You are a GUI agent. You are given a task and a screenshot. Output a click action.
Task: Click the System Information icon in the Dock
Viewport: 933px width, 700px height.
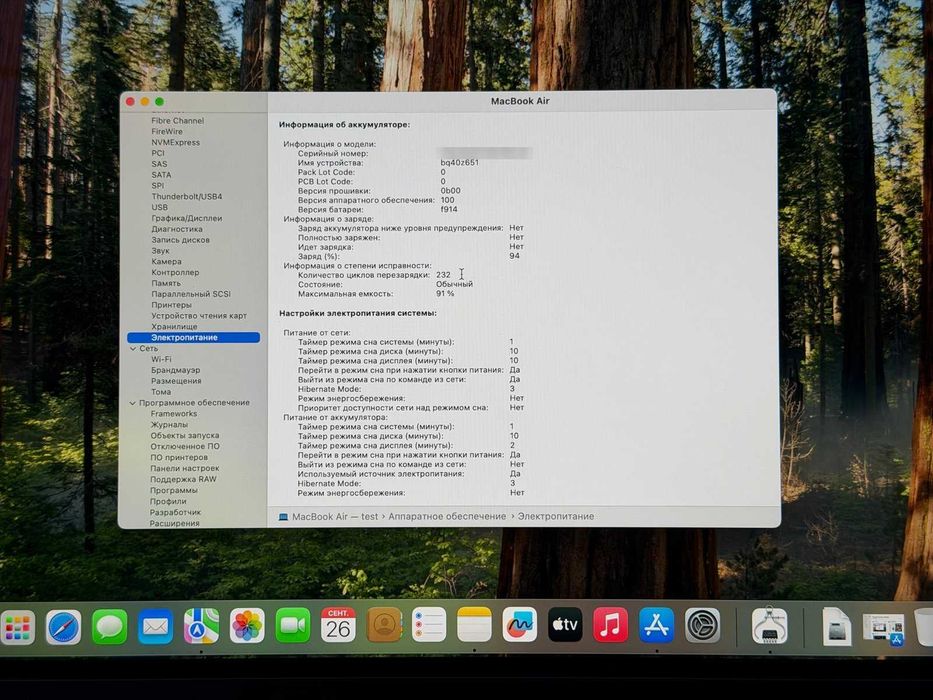pyautogui.click(x=769, y=626)
